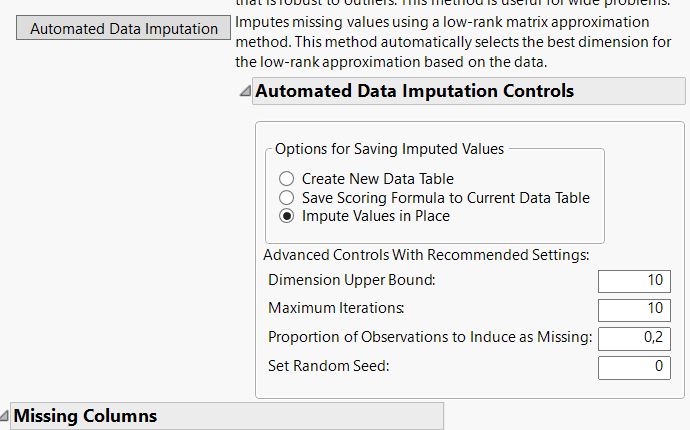
Task: Click the Automated Data Imputation button
Action: (123, 29)
